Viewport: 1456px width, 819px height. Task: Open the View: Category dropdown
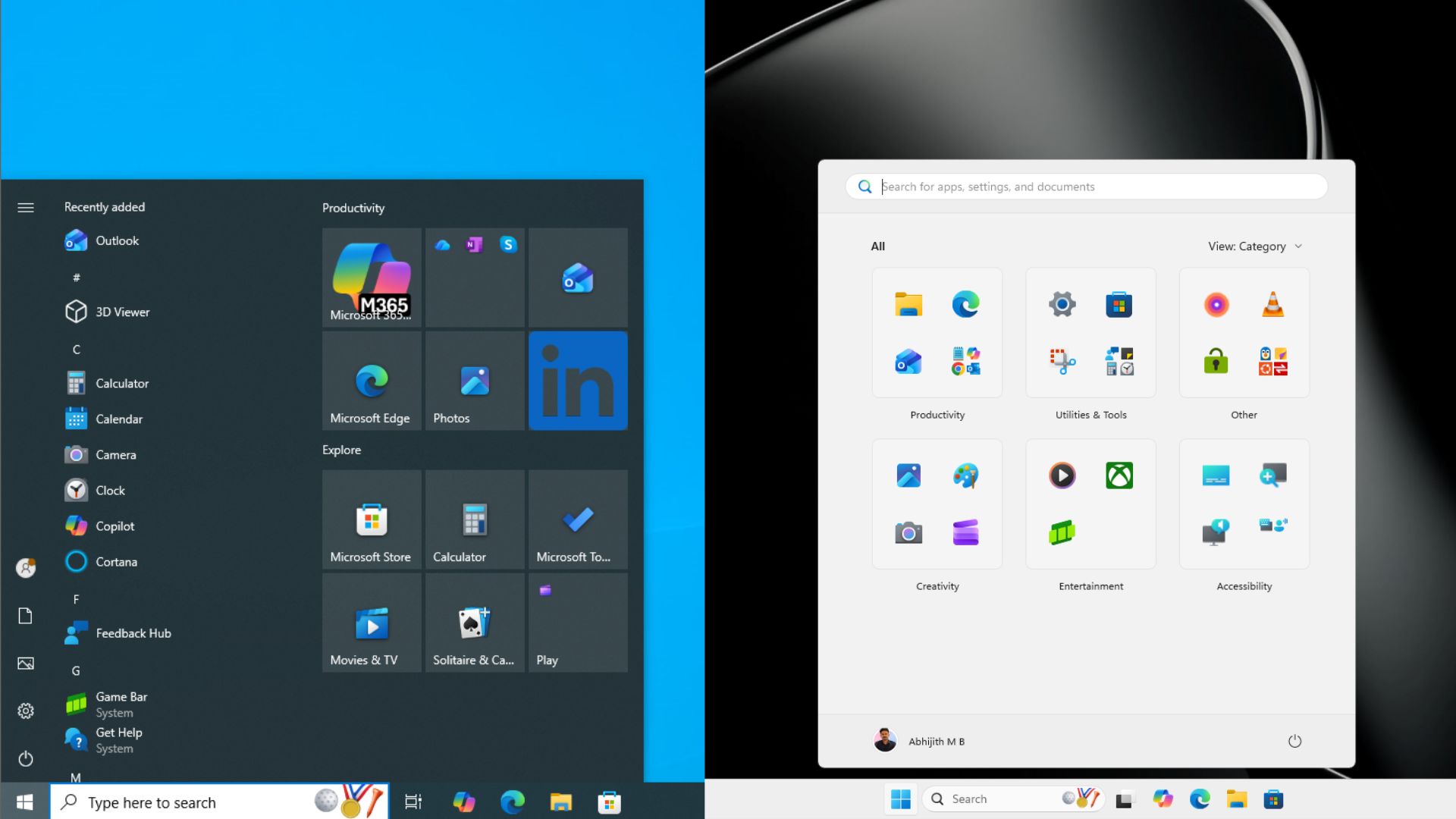[1255, 246]
